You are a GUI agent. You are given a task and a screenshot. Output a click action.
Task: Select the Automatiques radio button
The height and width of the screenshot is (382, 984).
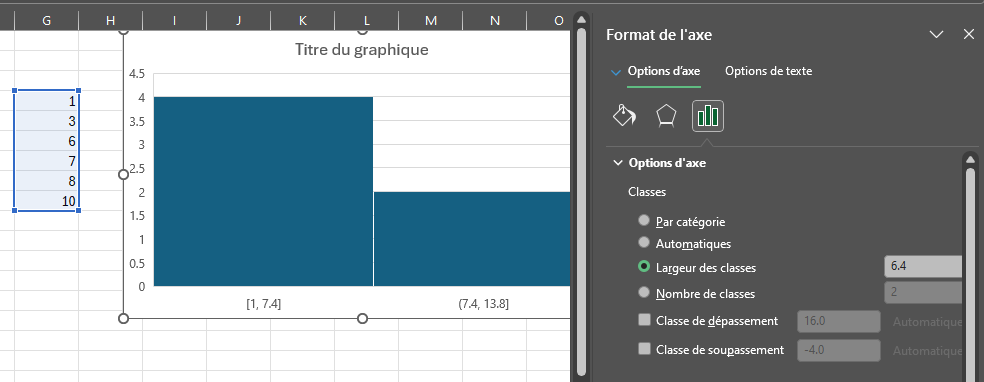[x=643, y=242]
